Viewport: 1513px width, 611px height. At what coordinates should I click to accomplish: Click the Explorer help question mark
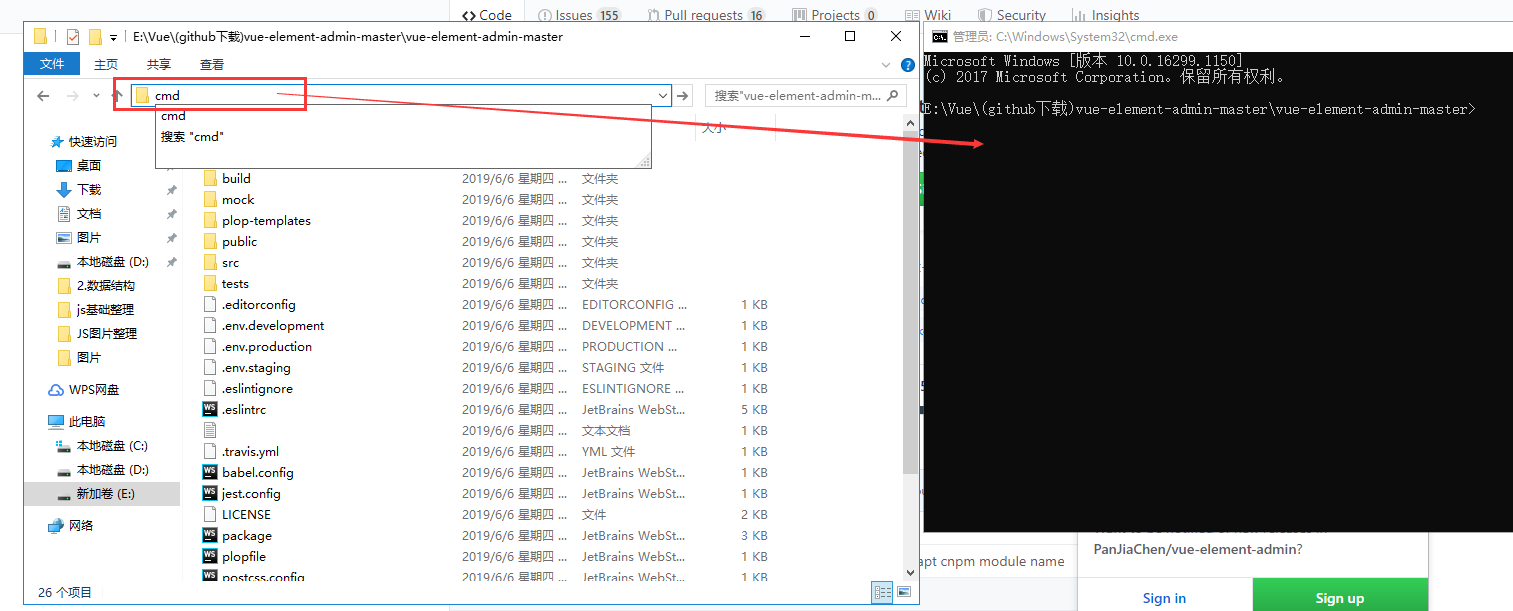coord(908,65)
